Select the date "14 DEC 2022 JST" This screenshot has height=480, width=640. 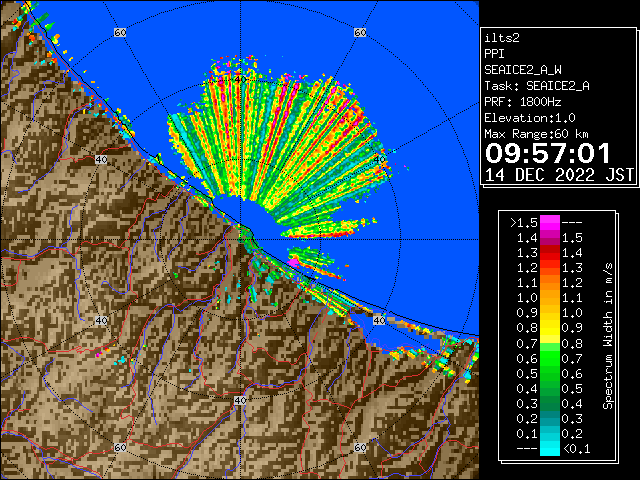[x=559, y=175]
